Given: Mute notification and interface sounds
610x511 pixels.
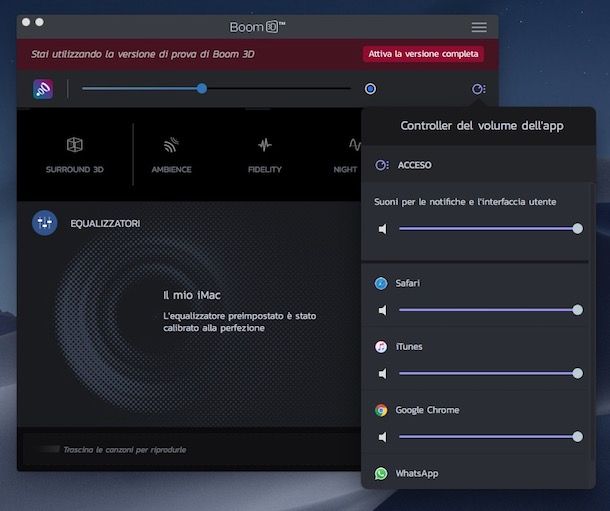Looking at the screenshot, I should [x=383, y=229].
